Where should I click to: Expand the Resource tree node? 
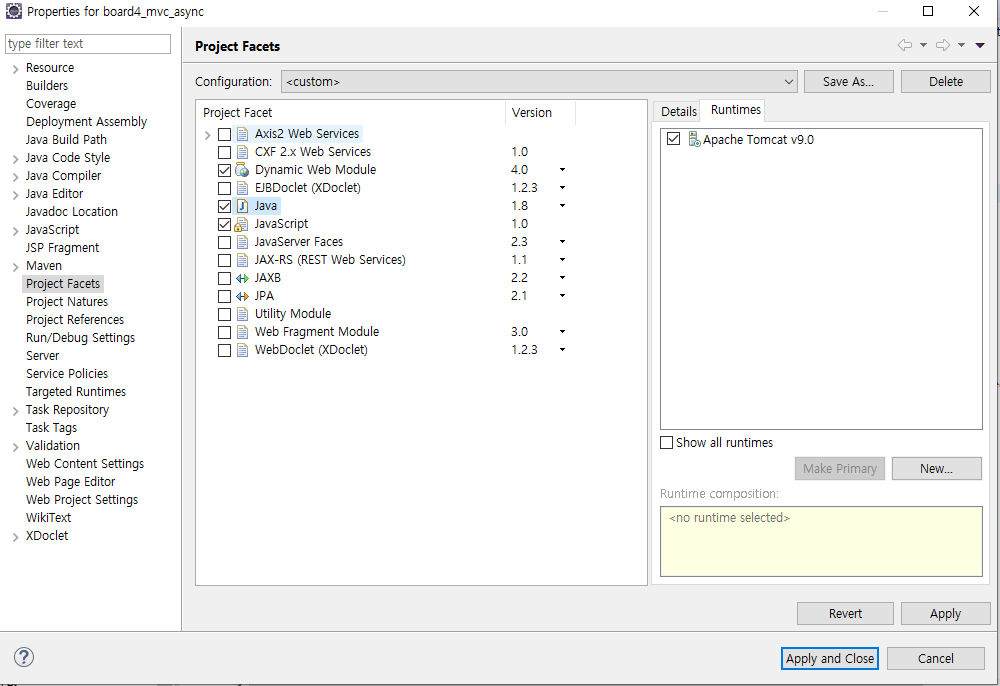tap(15, 69)
